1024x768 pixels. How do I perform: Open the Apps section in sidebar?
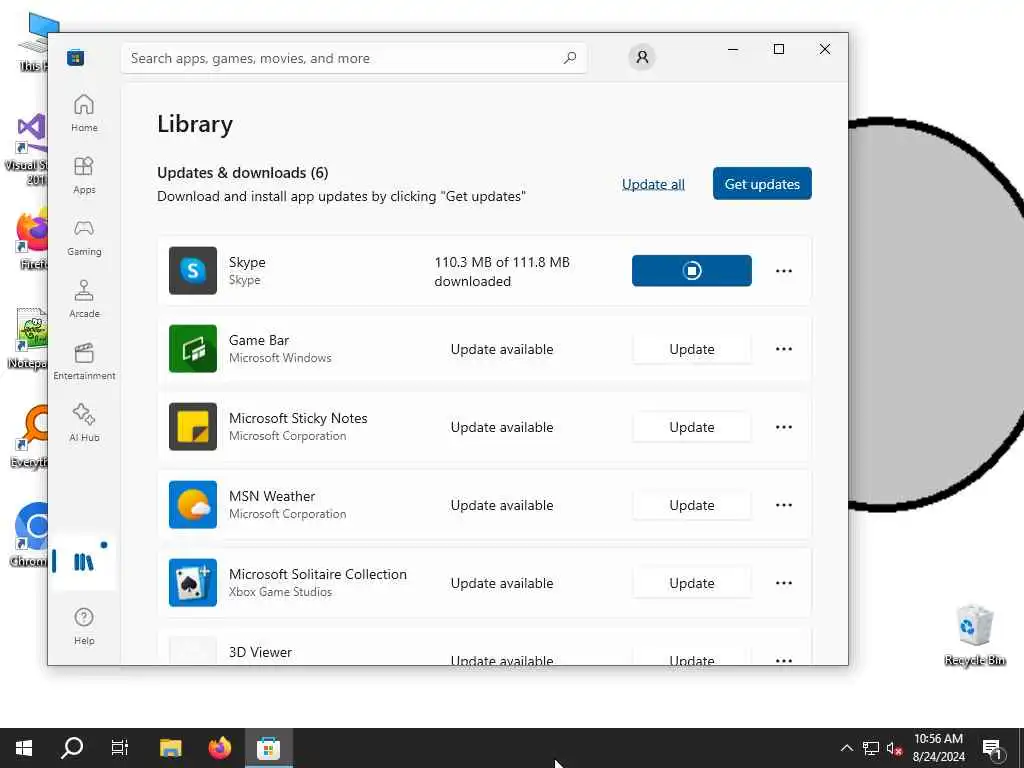pyautogui.click(x=84, y=175)
